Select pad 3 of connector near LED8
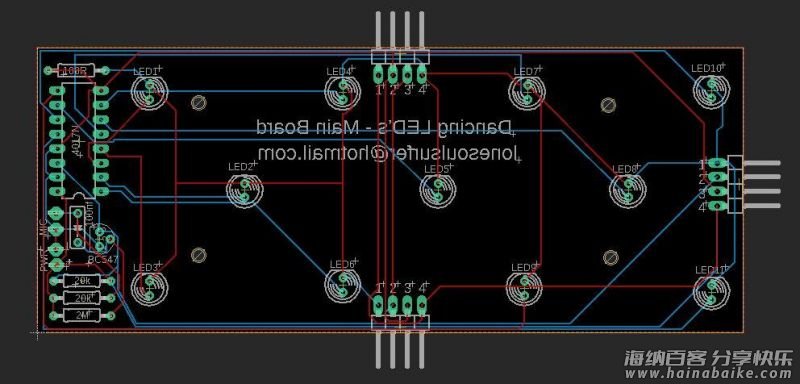Viewport: 800px width, 384px height. coord(716,191)
